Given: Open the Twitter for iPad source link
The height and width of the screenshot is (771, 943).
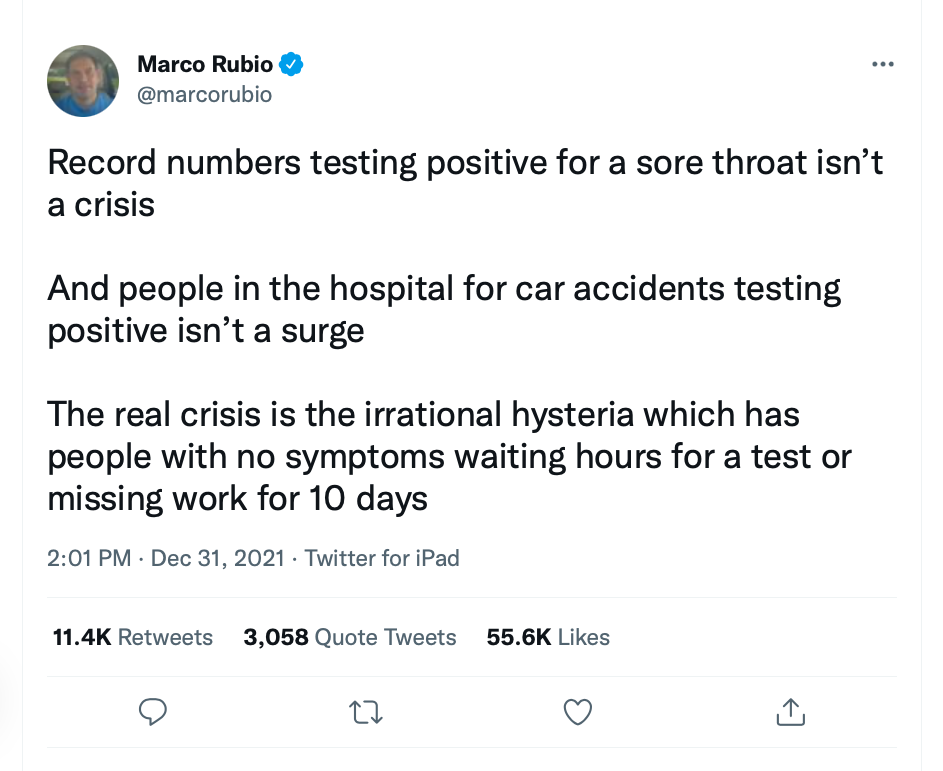Looking at the screenshot, I should click(x=382, y=558).
